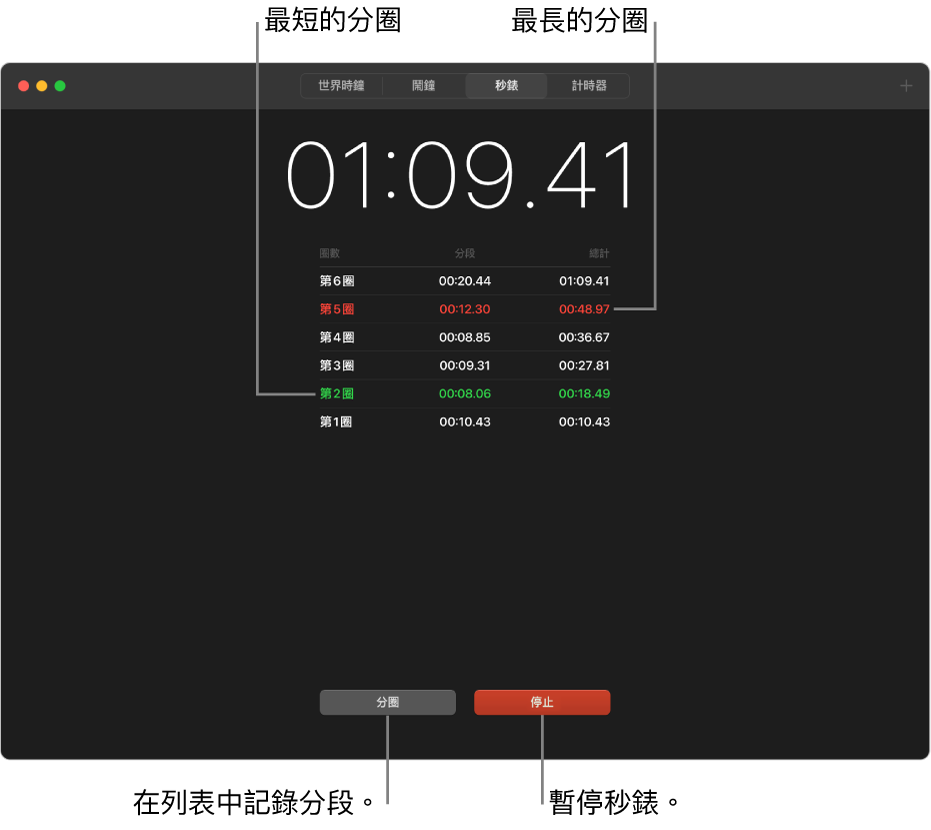Image resolution: width=931 pixels, height=830 pixels.
Task: Click the 分段 column header
Action: pyautogui.click(x=465, y=253)
